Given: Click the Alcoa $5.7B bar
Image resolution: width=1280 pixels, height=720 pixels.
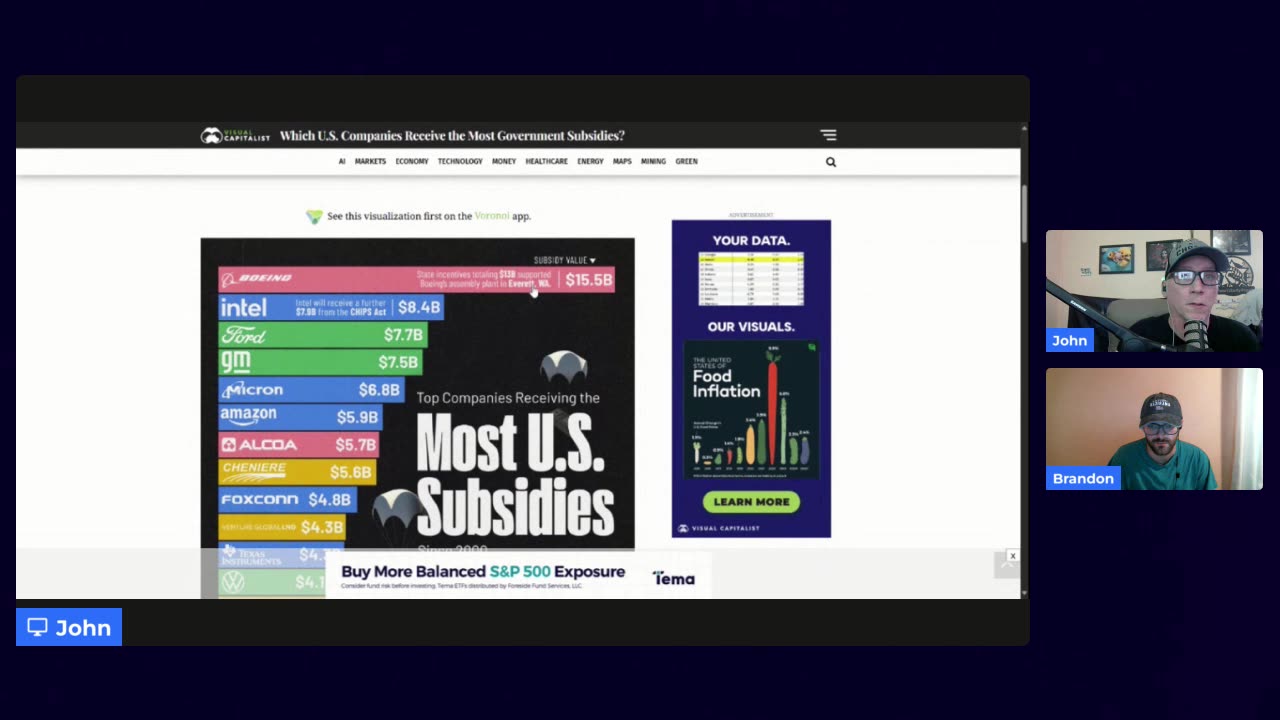Looking at the screenshot, I should 298,444.
